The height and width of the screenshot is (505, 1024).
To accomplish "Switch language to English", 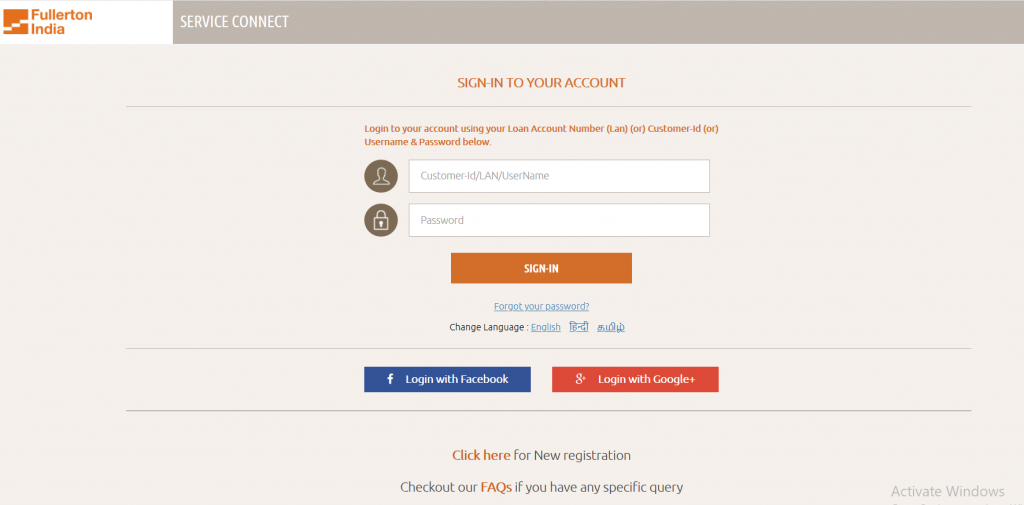I will [x=546, y=327].
